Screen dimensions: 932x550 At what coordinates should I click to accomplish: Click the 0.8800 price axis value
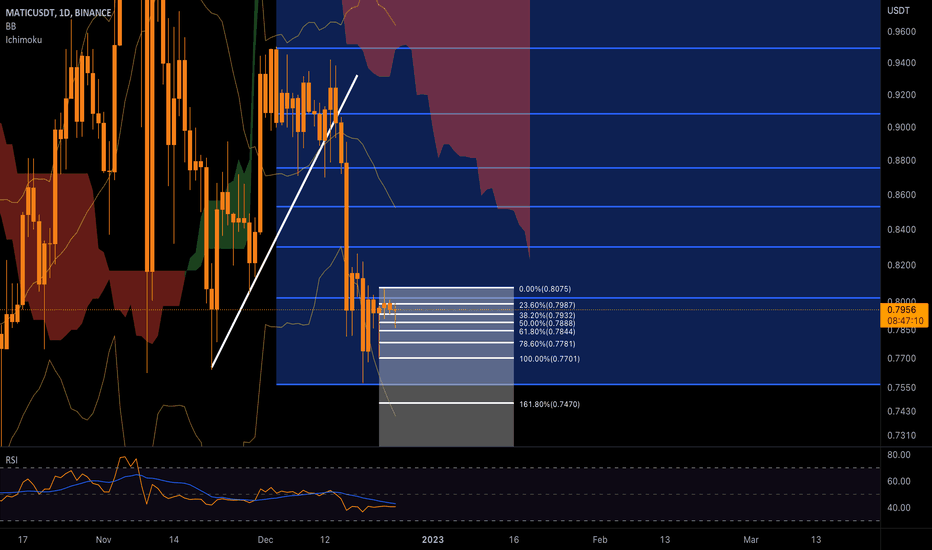[x=901, y=161]
